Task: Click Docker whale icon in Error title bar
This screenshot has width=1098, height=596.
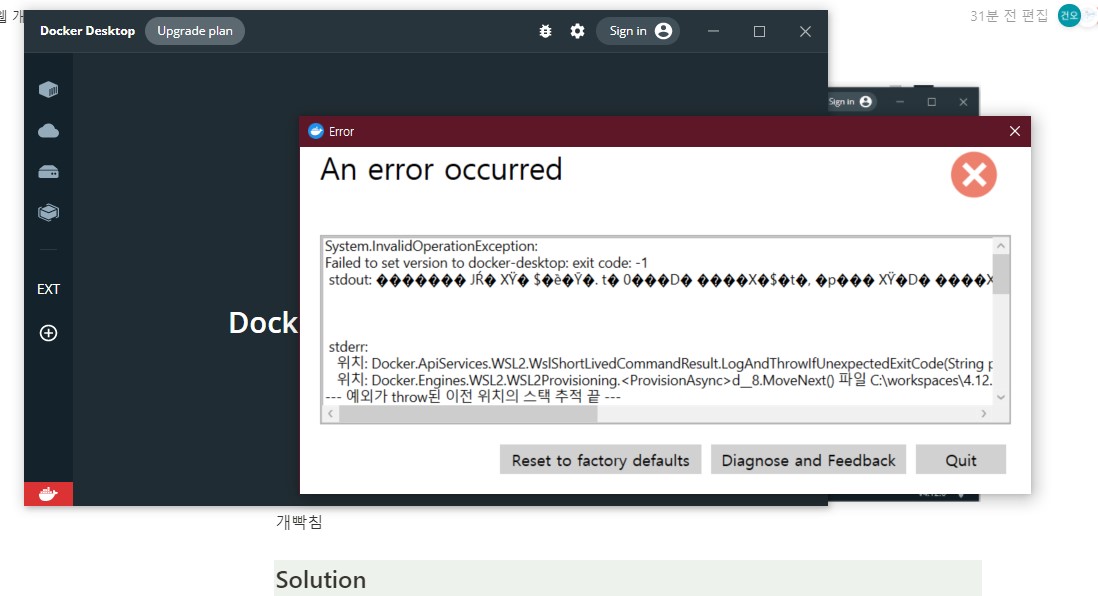Action: click(316, 131)
